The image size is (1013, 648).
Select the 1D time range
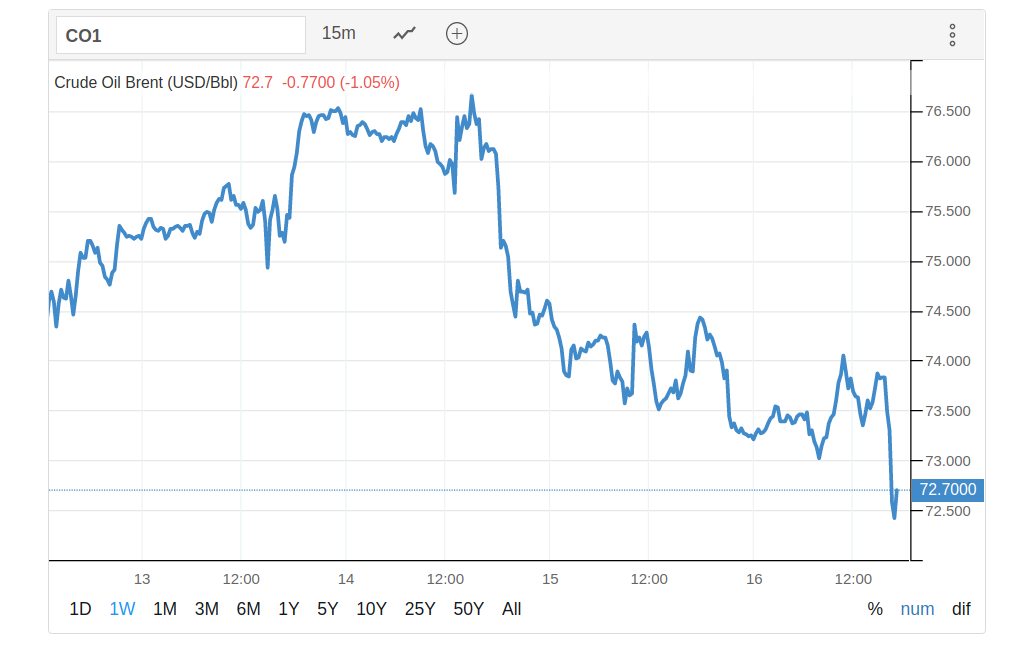point(80,609)
